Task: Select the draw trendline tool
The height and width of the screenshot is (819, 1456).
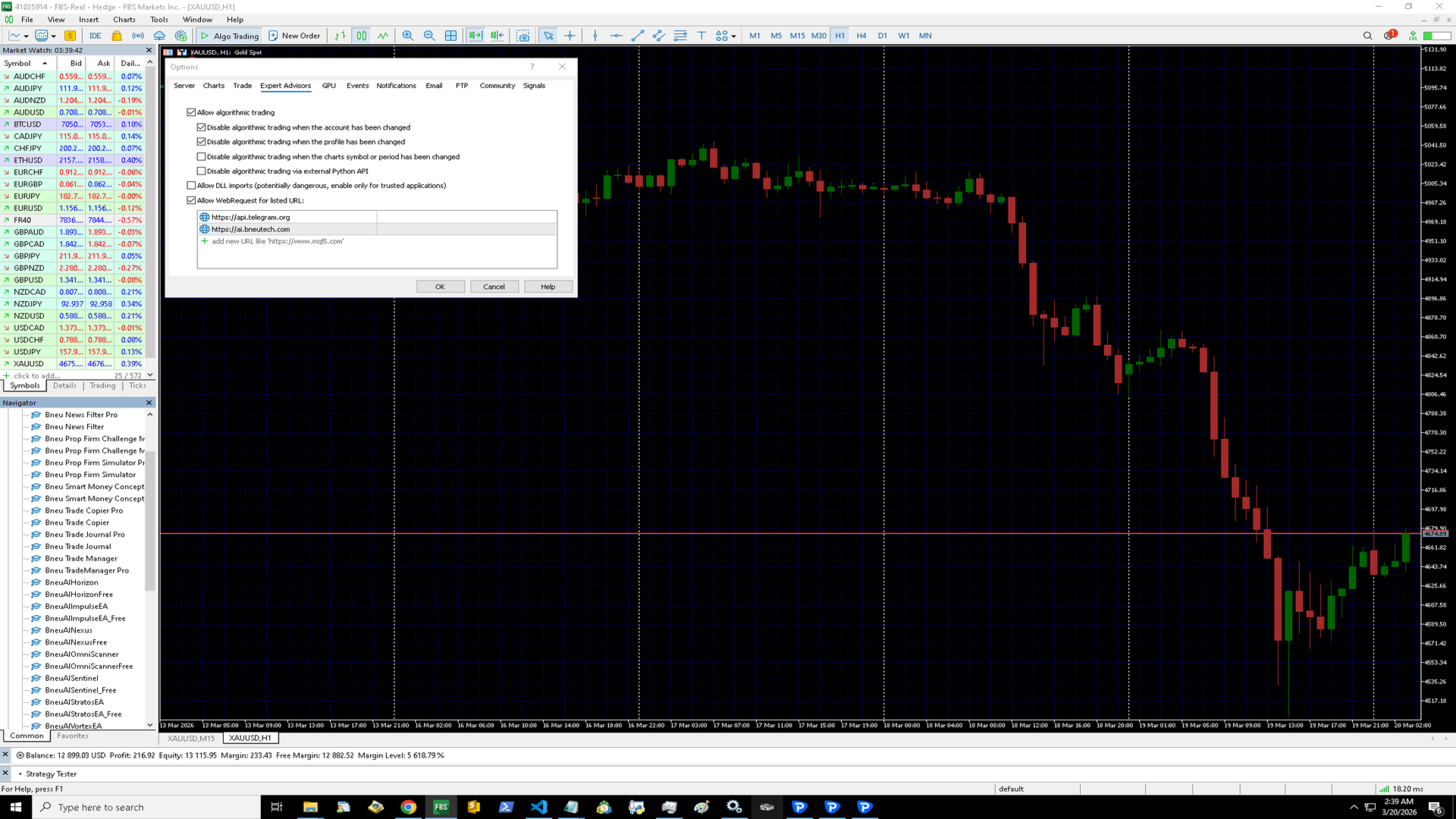Action: coord(638,36)
